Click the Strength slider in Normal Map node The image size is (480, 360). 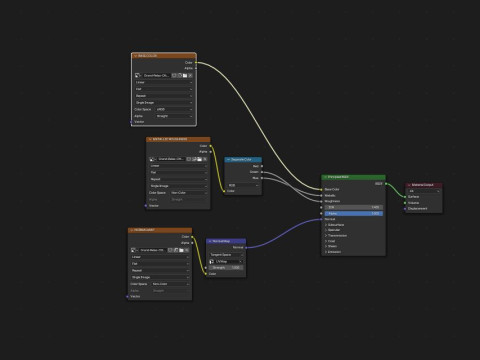click(x=226, y=268)
